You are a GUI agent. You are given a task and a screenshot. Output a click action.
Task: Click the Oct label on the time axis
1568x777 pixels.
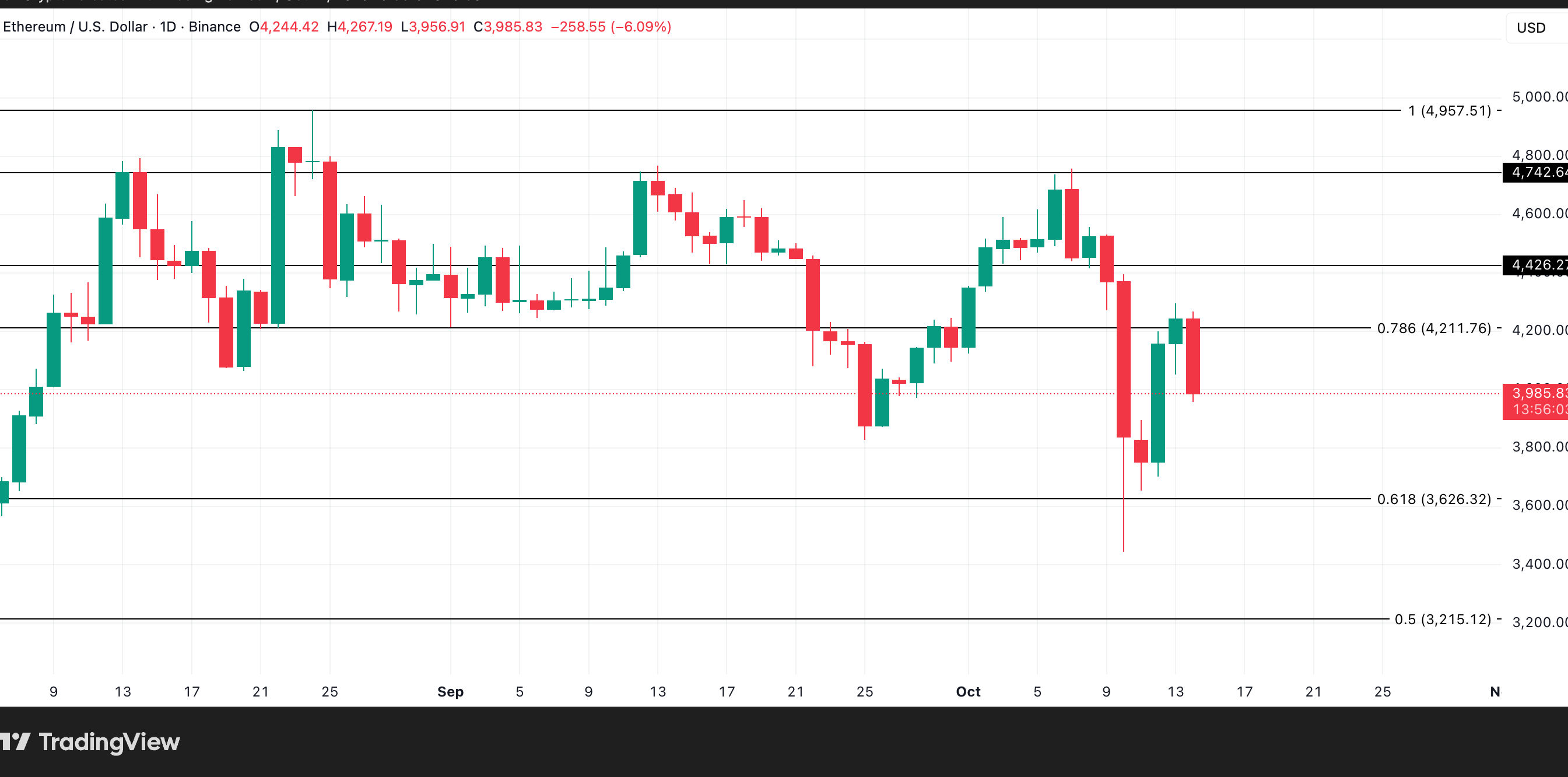(x=967, y=692)
